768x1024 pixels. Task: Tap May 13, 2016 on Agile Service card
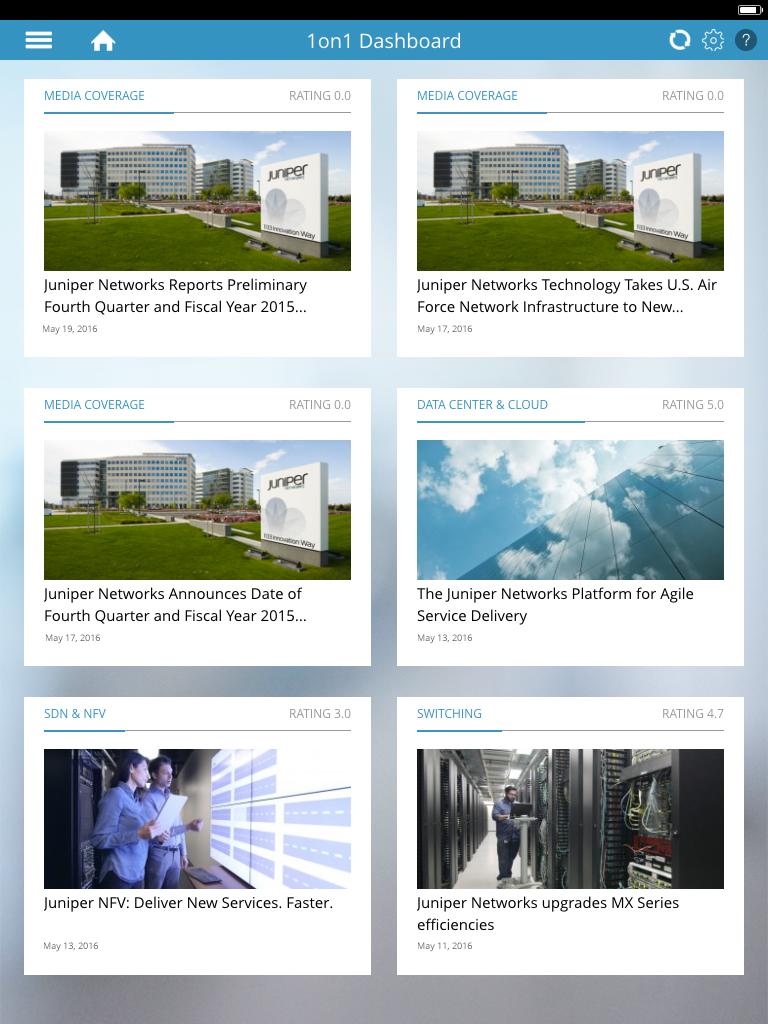point(445,637)
